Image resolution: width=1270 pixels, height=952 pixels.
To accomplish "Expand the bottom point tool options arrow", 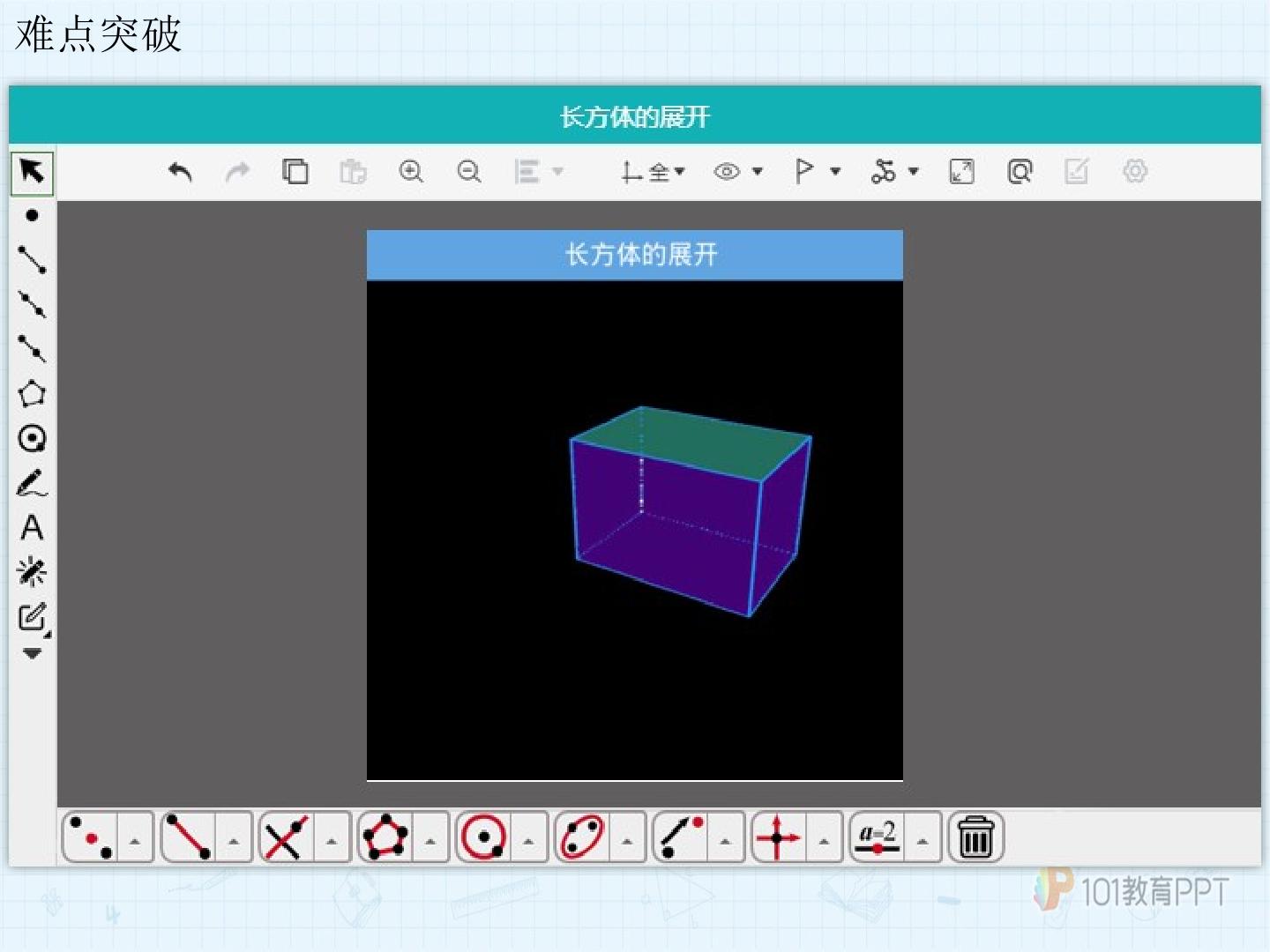I will [135, 842].
